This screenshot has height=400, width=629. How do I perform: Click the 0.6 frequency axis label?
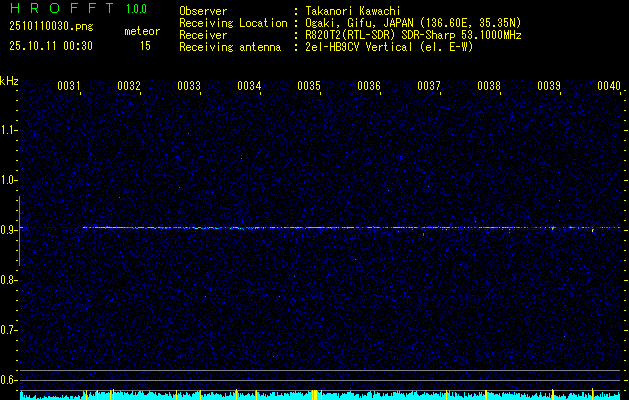[7, 380]
